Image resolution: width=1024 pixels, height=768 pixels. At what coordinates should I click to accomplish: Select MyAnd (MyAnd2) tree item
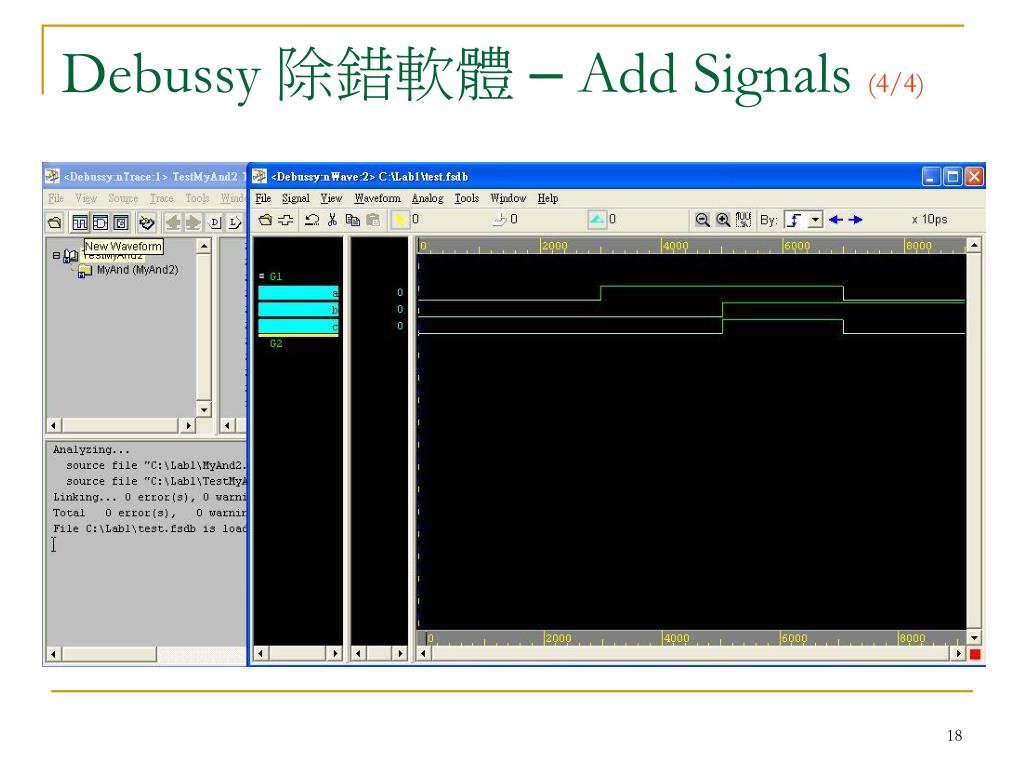coord(137,270)
